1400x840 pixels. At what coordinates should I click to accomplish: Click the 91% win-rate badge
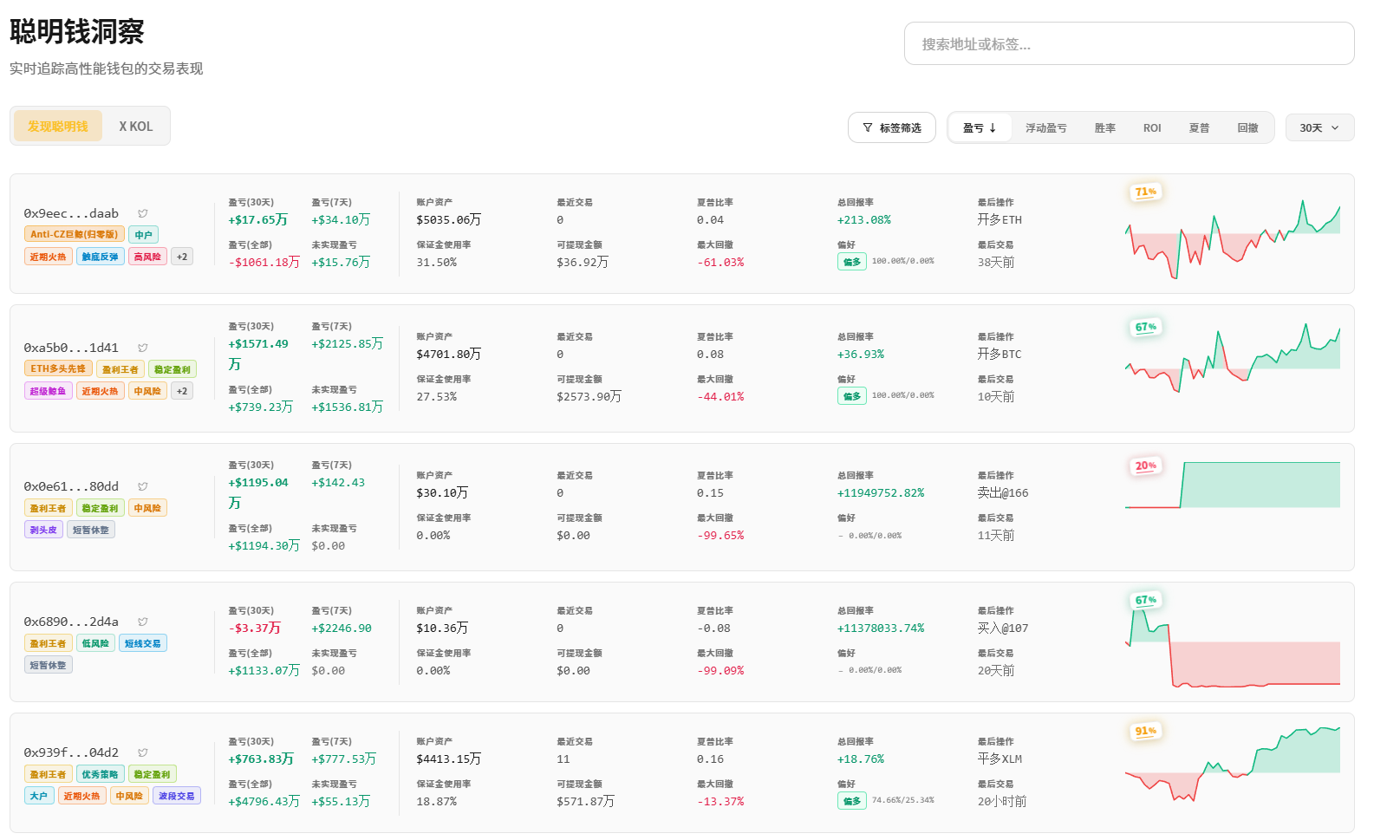pos(1145,731)
